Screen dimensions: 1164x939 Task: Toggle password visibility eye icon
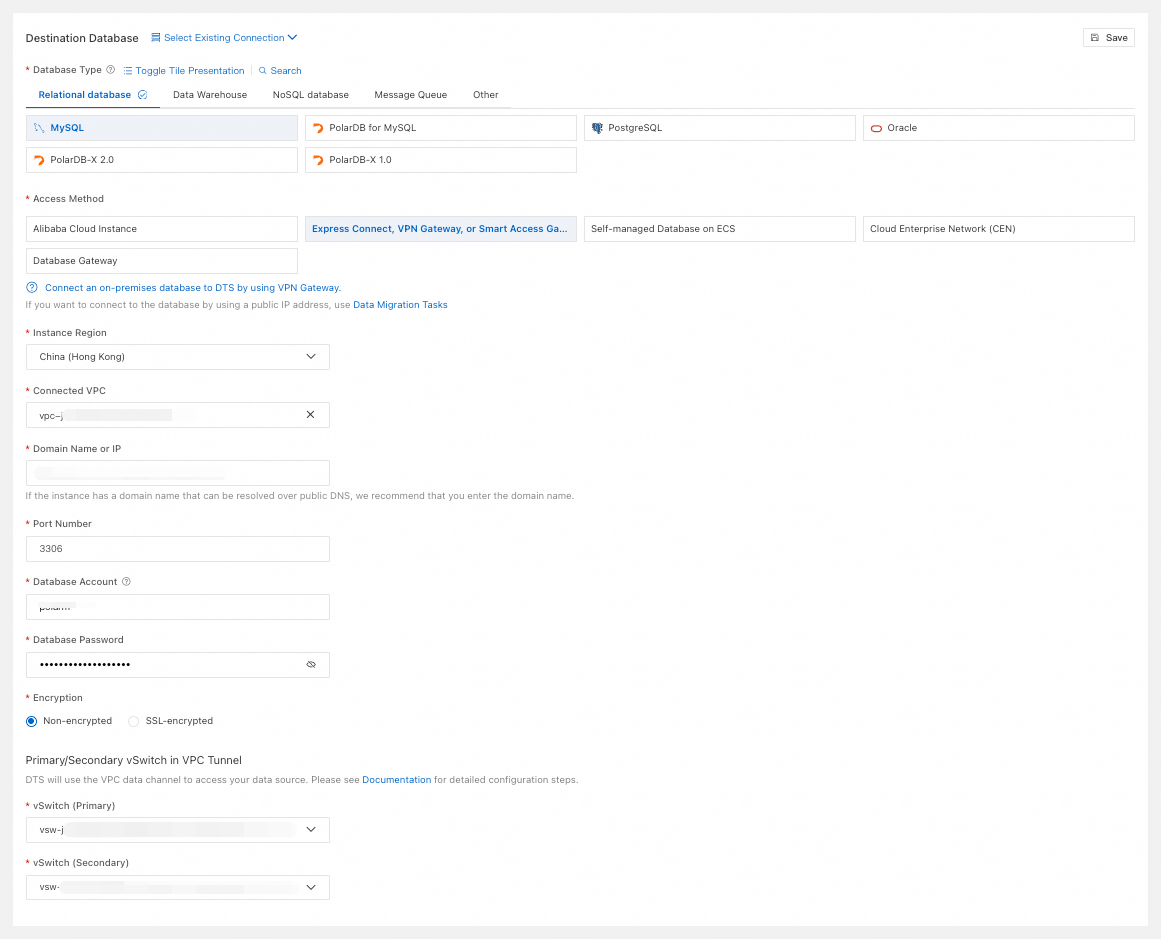(x=312, y=665)
